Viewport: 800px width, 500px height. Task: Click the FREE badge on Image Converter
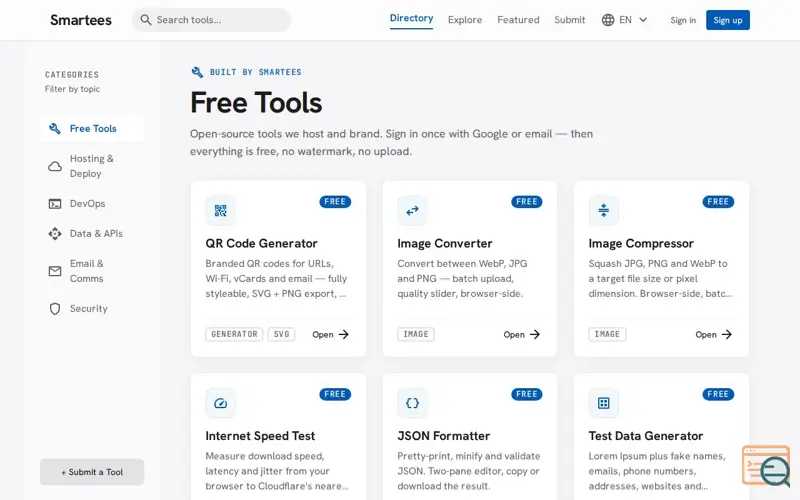527,202
